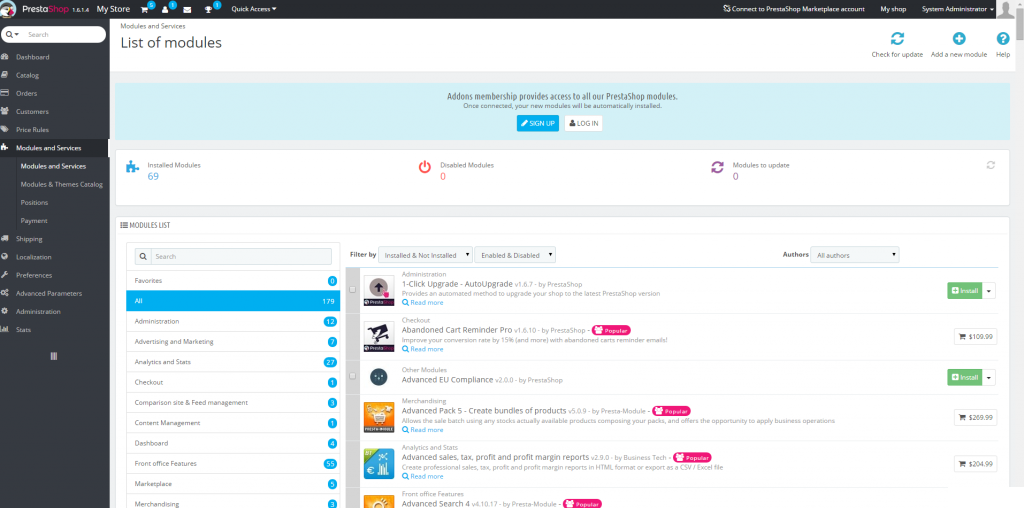Click Read more under 1-Click Upgrade
The image size is (1024, 508).
click(x=423, y=303)
